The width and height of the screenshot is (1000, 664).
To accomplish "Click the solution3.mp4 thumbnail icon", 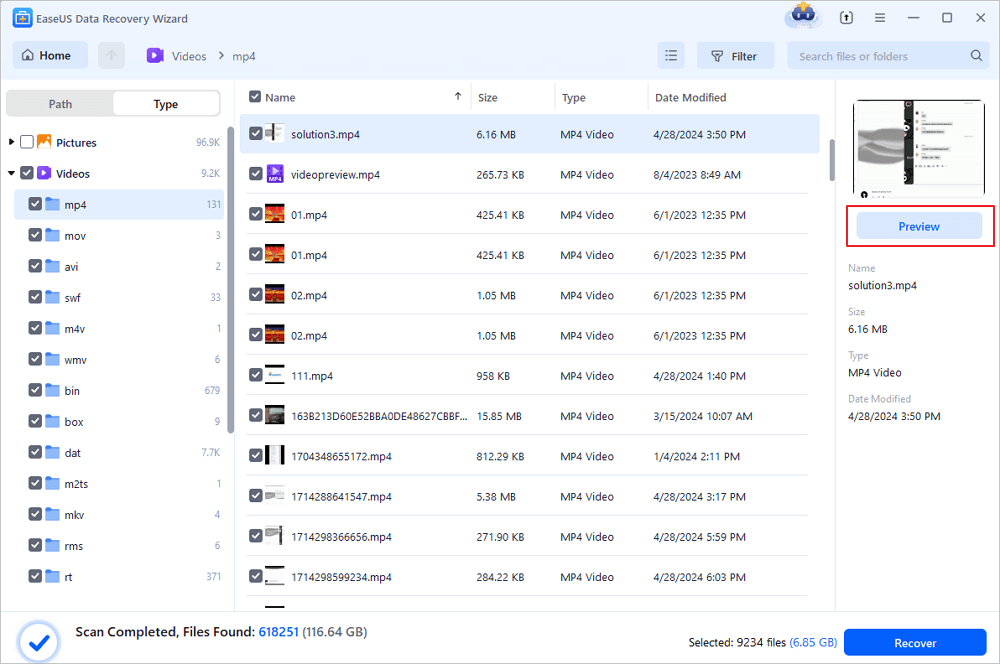I will coord(274,133).
